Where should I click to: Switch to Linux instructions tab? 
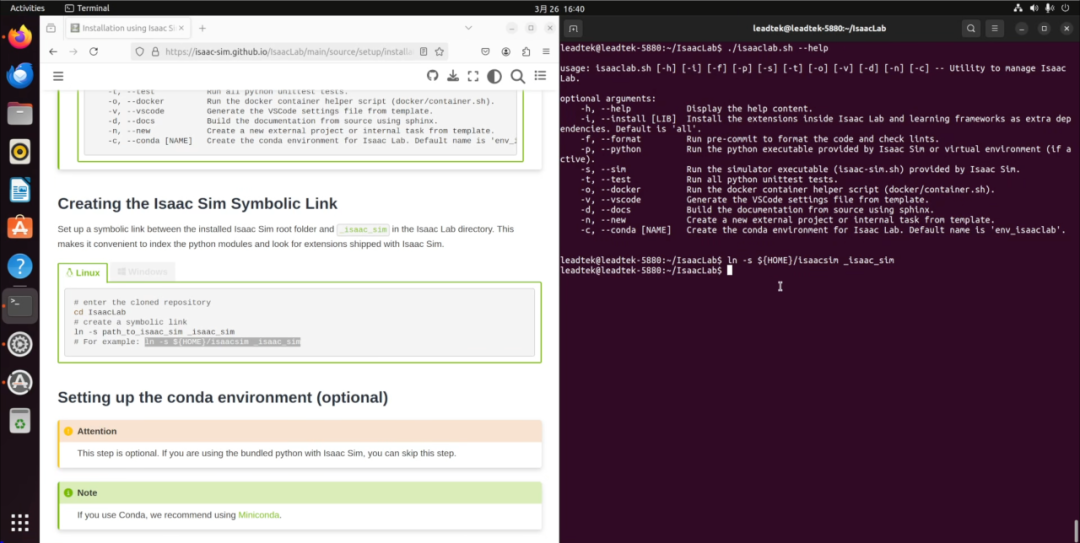tap(83, 272)
